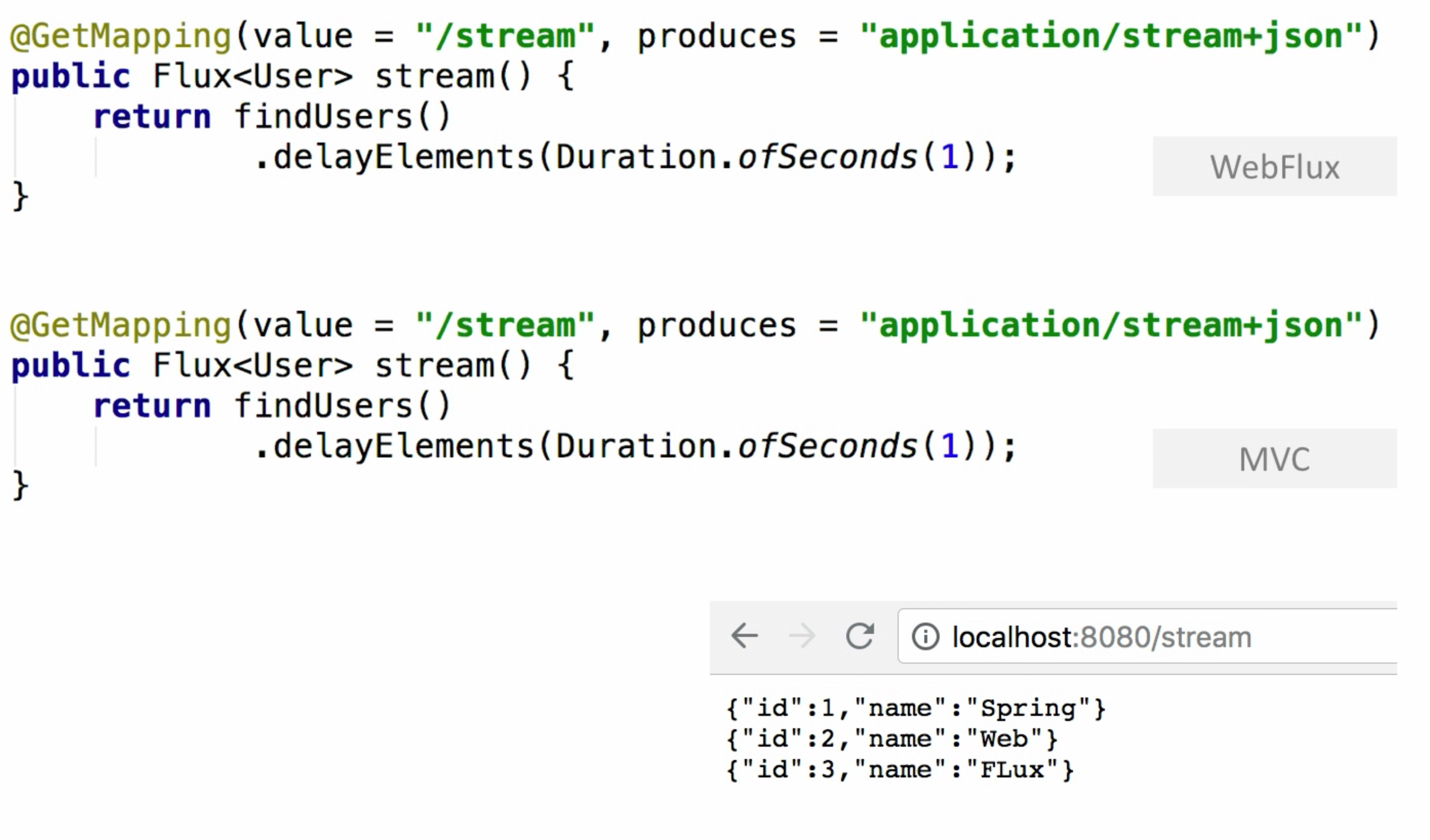Click the first @GetMapping annotation

(x=121, y=36)
